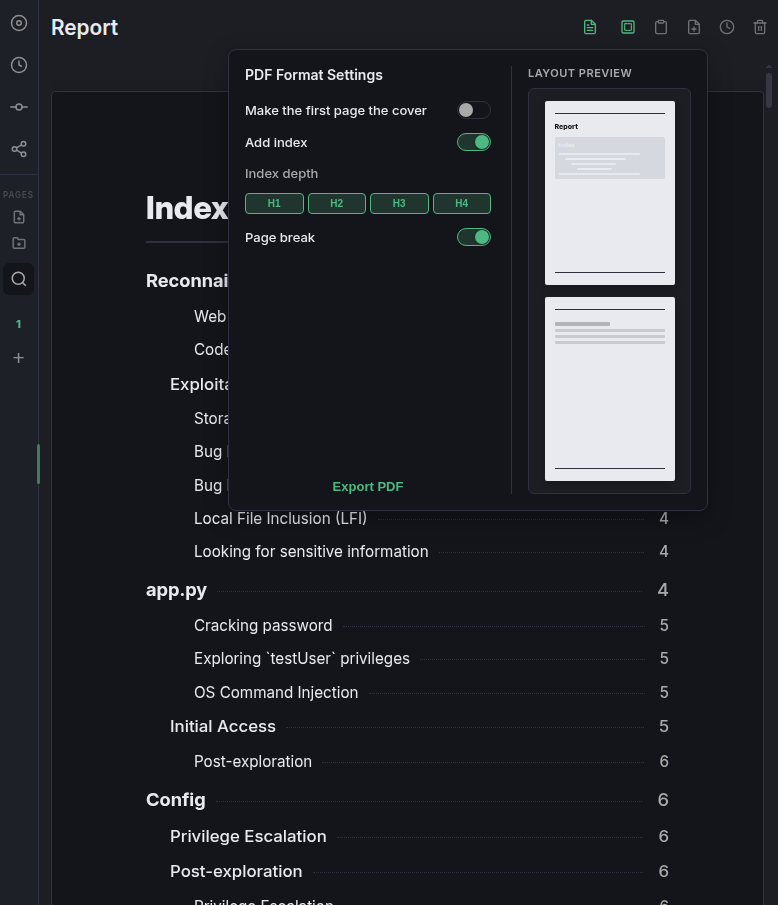The image size is (778, 905).
Task: Open Exploring `testUser` privileges entry
Action: coord(430,659)
